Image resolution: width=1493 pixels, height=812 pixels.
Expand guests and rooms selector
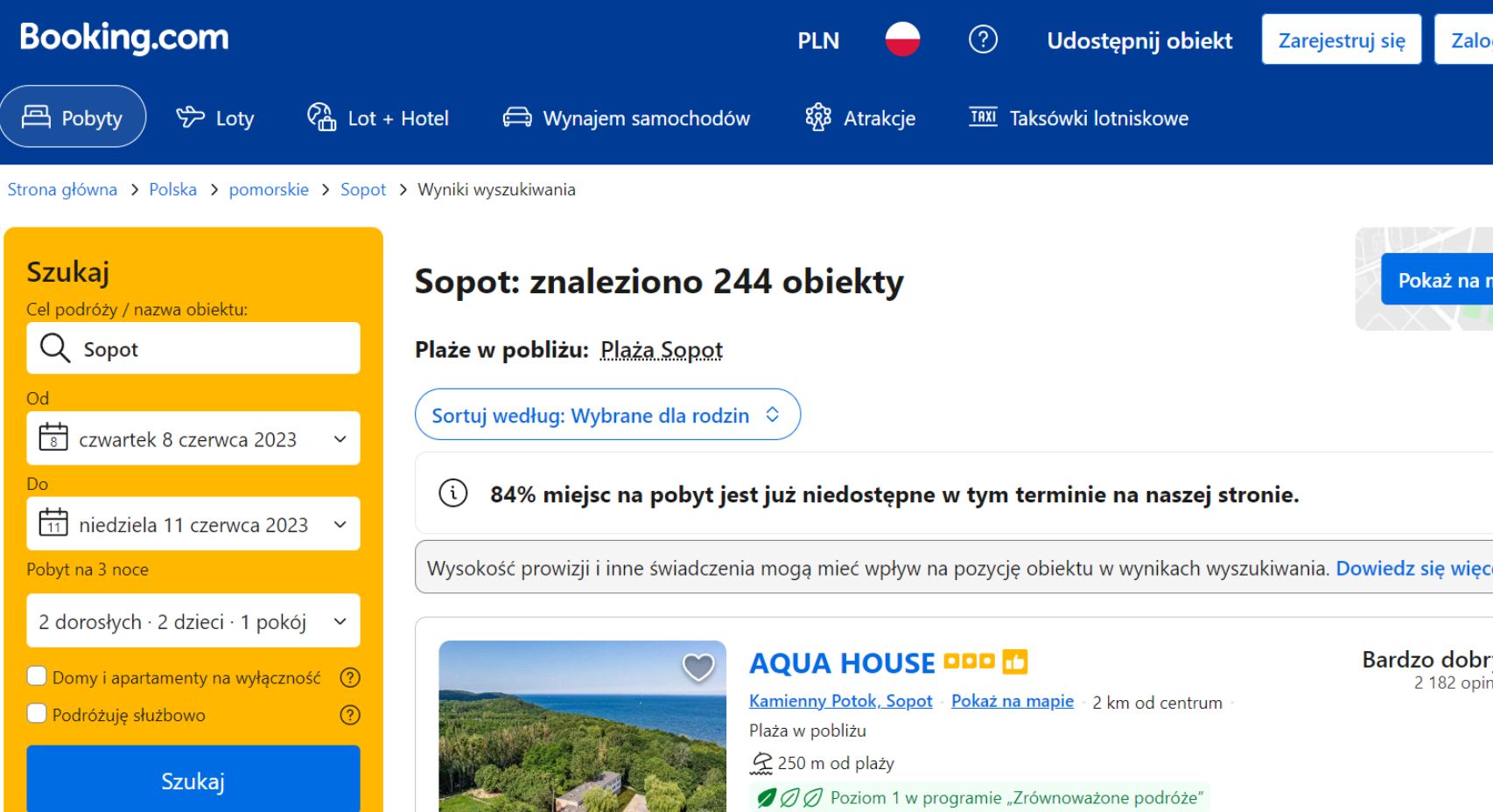[x=193, y=621]
